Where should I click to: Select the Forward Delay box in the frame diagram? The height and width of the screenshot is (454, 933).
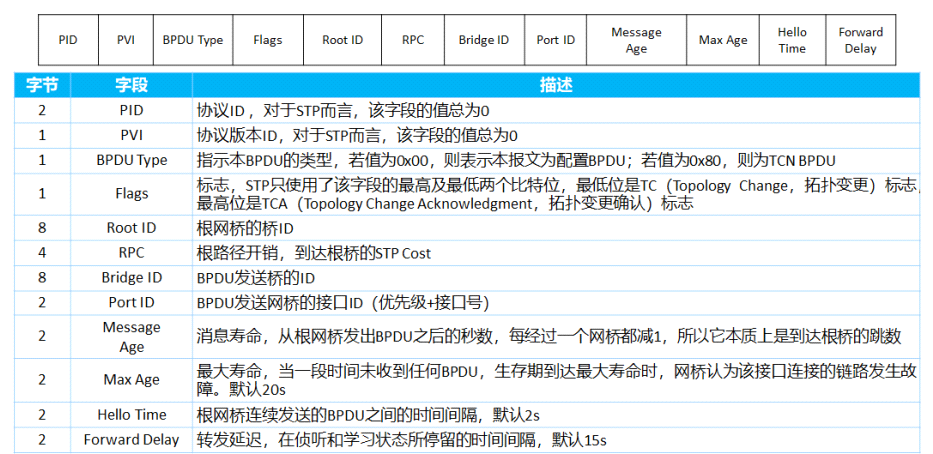[x=861, y=40]
